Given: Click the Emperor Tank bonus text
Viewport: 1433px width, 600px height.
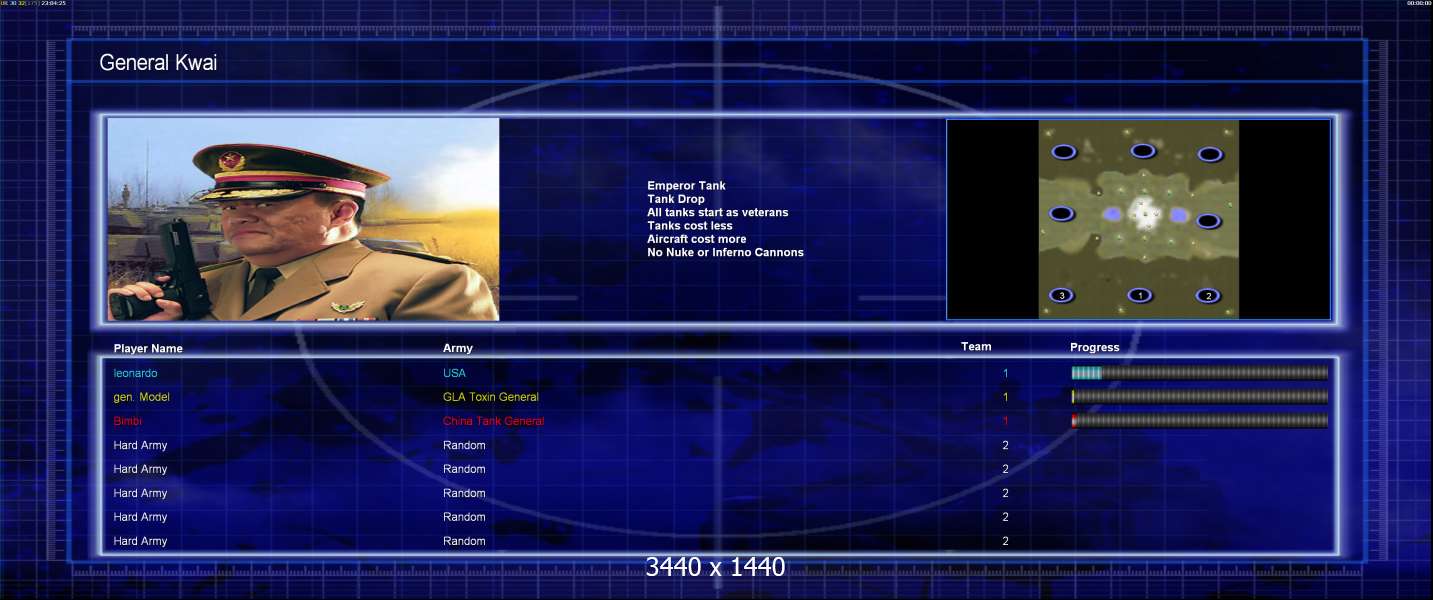Looking at the screenshot, I should coord(686,186).
